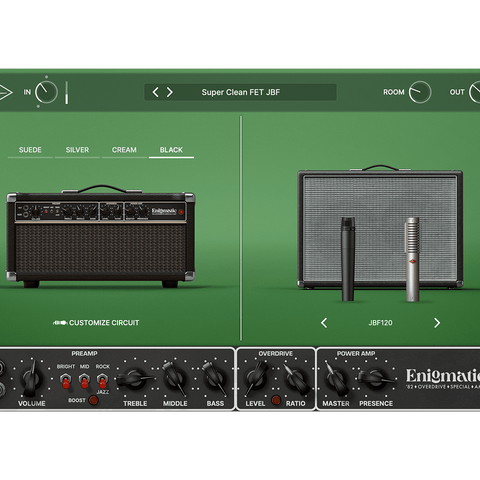This screenshot has width=480, height=480.
Task: Toggle the ROCK/JAZZ switch
Action: [x=102, y=381]
